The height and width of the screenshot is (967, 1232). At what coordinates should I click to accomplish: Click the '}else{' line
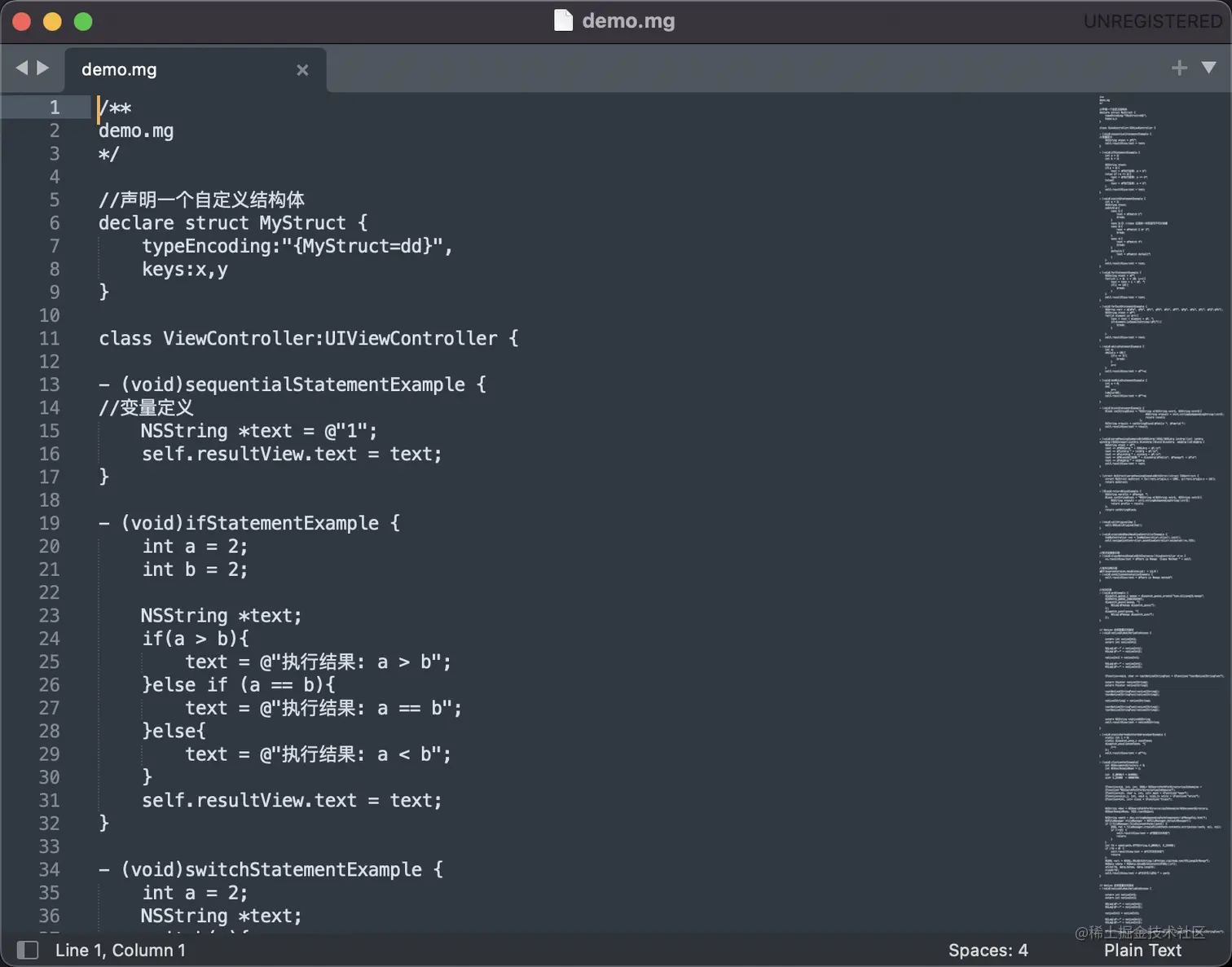[x=174, y=732]
